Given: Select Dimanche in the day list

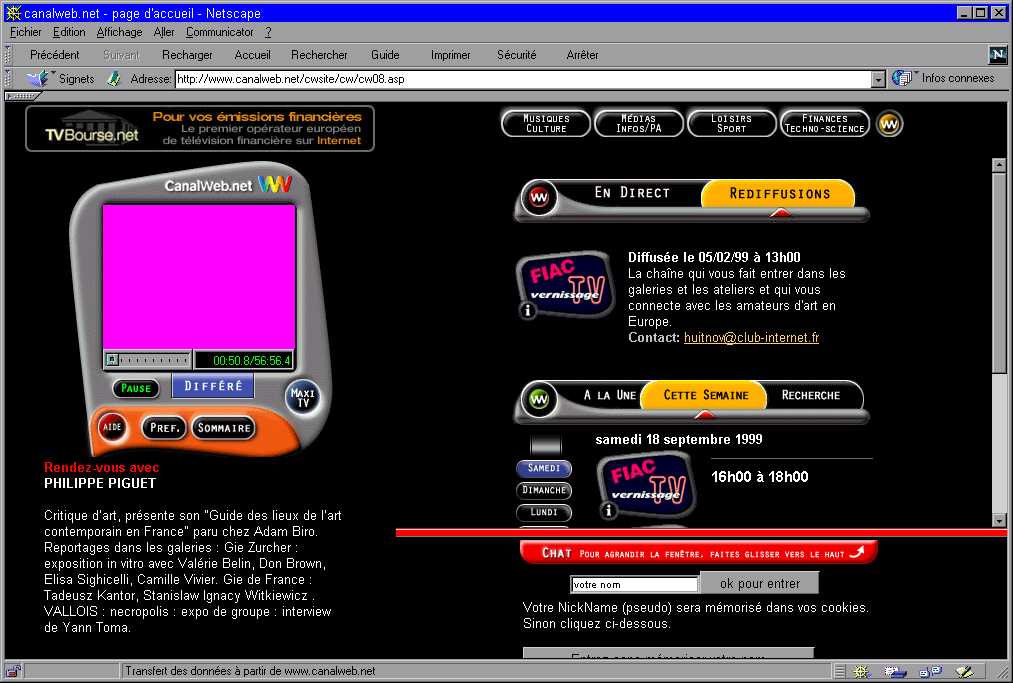Looking at the screenshot, I should point(544,490).
